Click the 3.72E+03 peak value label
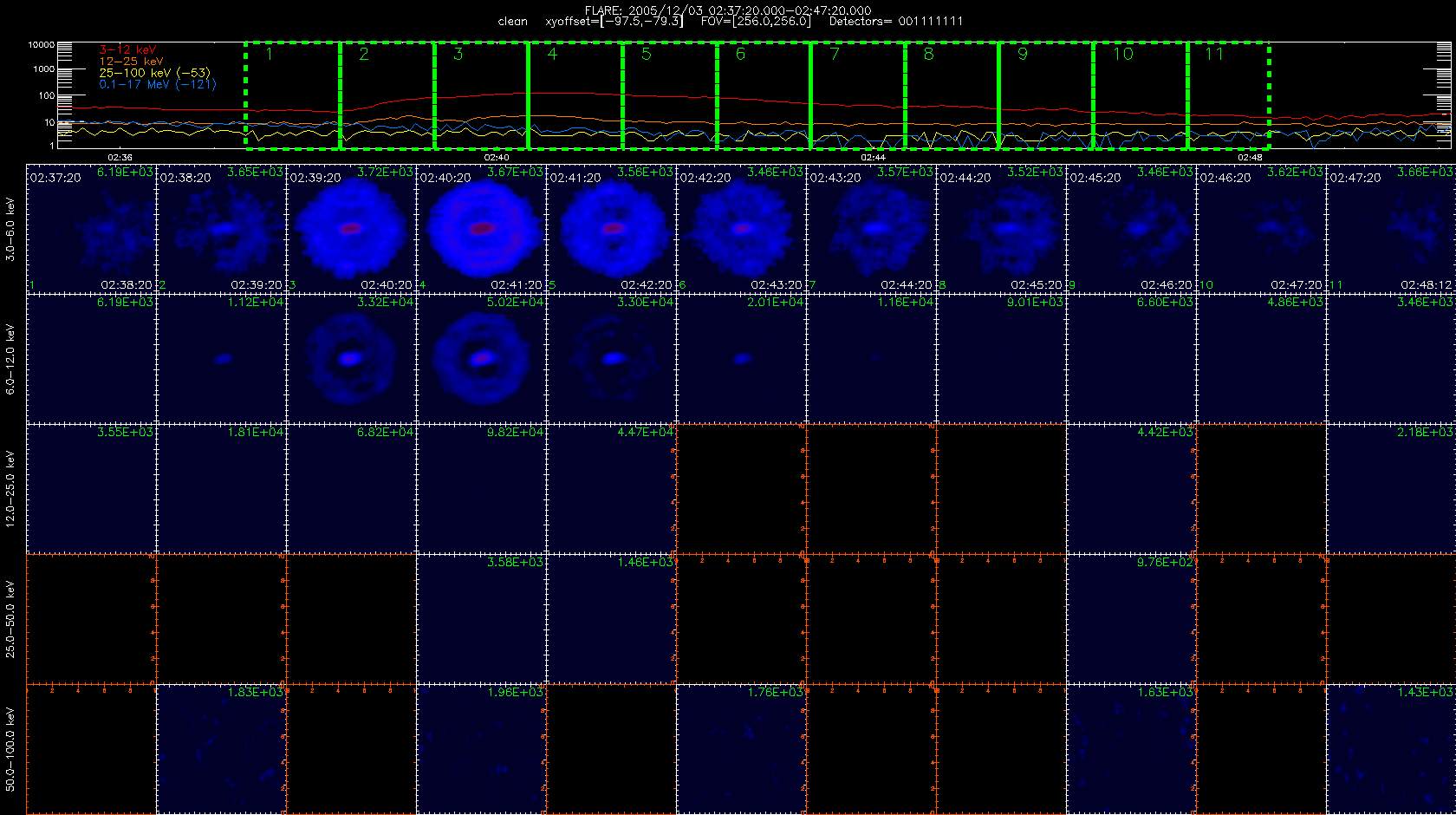The width and height of the screenshot is (1456, 815). pos(385,173)
